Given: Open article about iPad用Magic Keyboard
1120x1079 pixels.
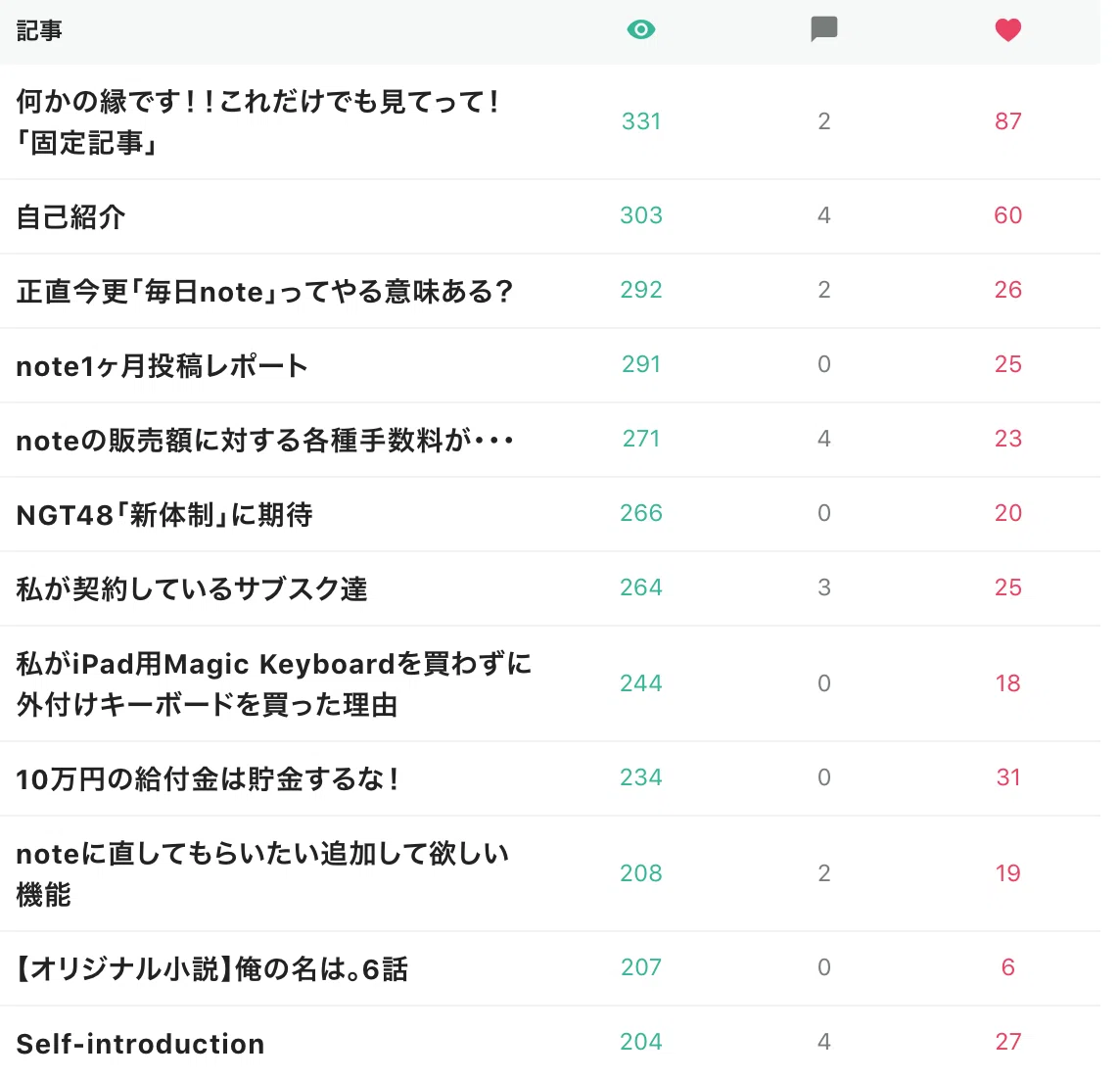Looking at the screenshot, I should point(273,683).
